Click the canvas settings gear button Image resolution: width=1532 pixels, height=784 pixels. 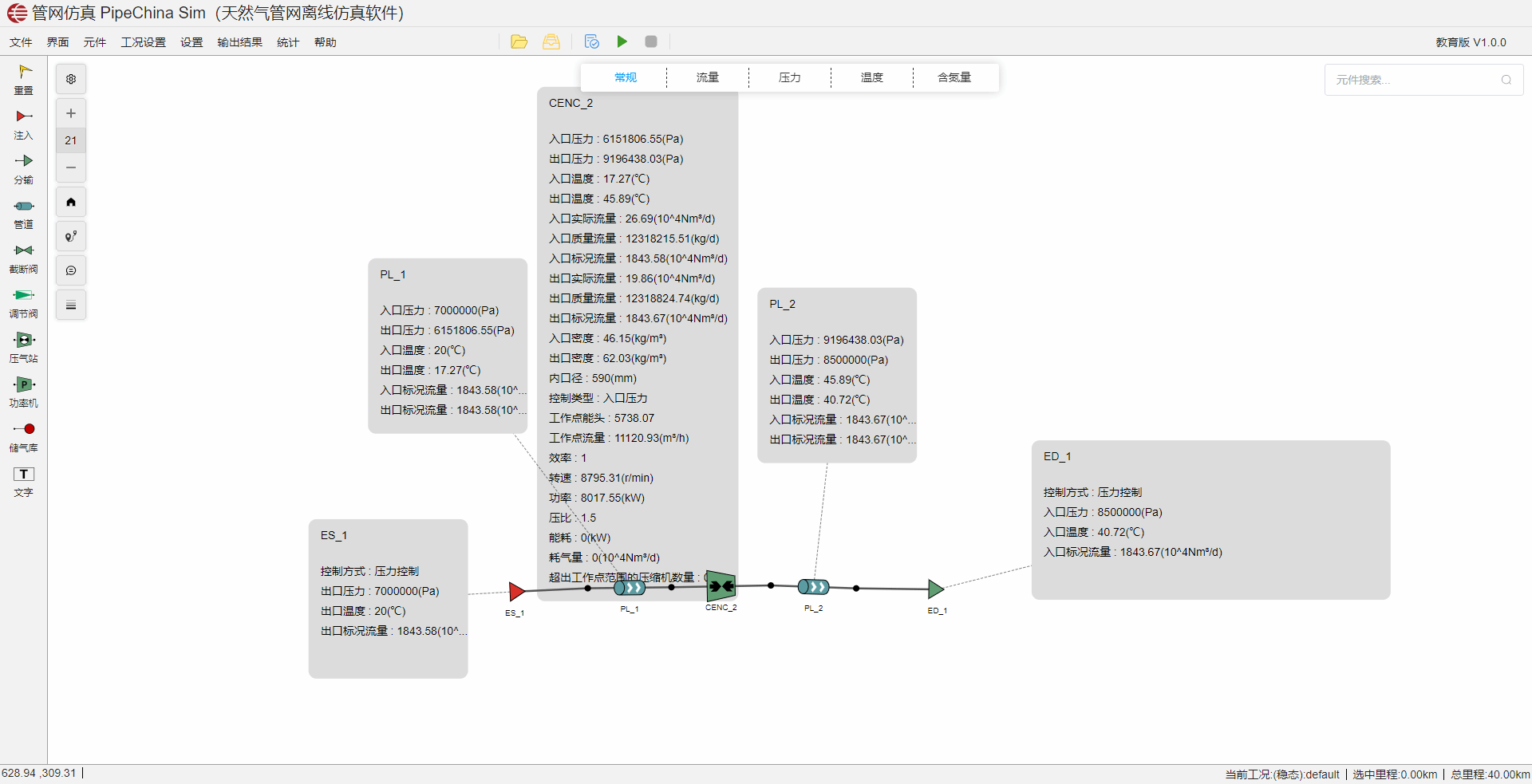[71, 79]
